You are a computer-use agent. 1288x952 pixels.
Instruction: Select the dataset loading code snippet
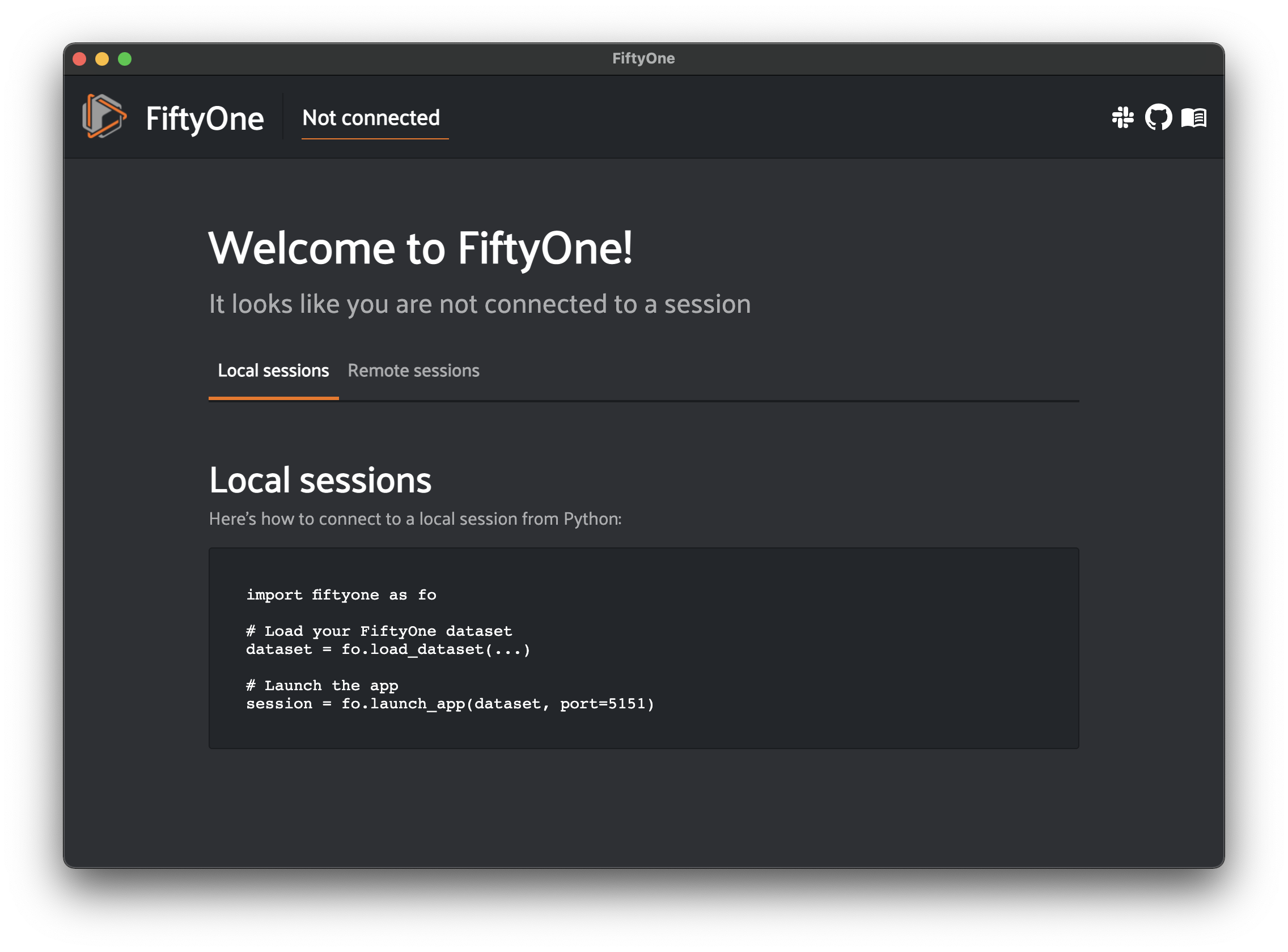coord(388,649)
